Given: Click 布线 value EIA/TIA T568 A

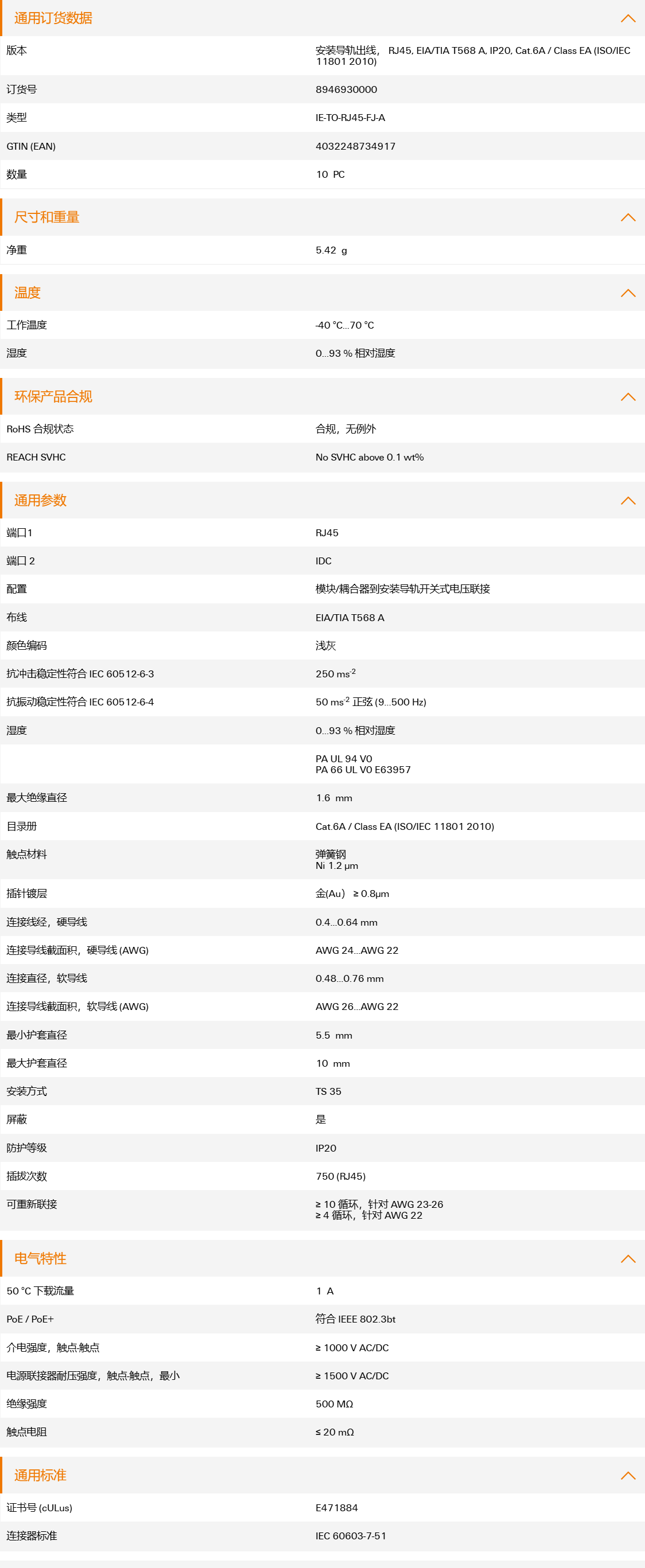Looking at the screenshot, I should (x=349, y=618).
